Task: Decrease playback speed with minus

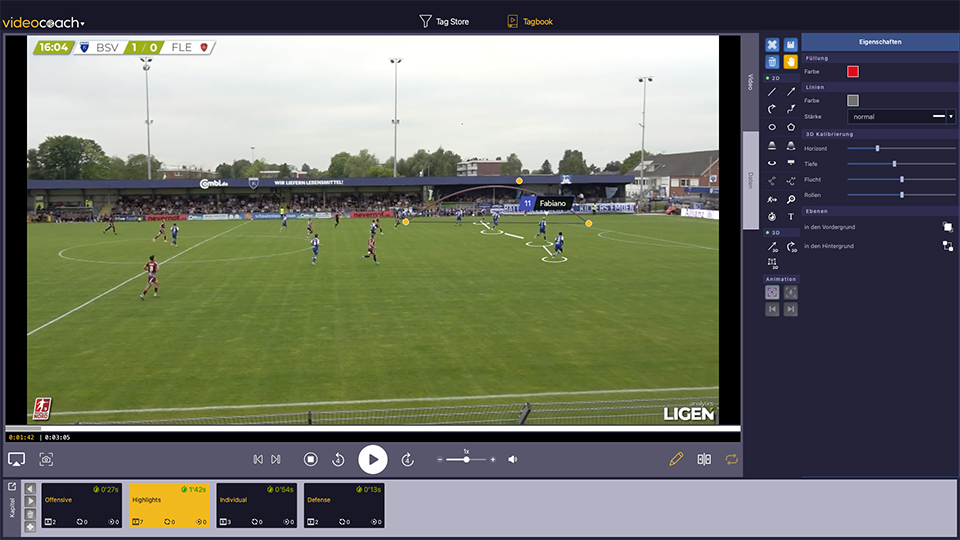Action: tap(440, 459)
